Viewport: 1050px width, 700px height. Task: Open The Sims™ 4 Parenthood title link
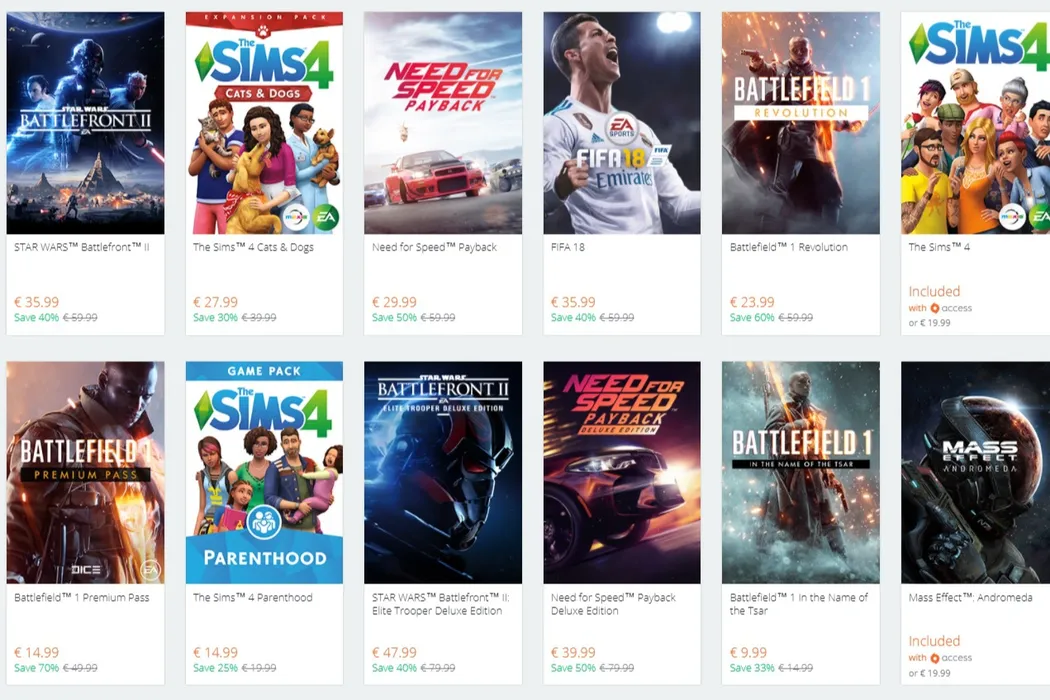253,597
